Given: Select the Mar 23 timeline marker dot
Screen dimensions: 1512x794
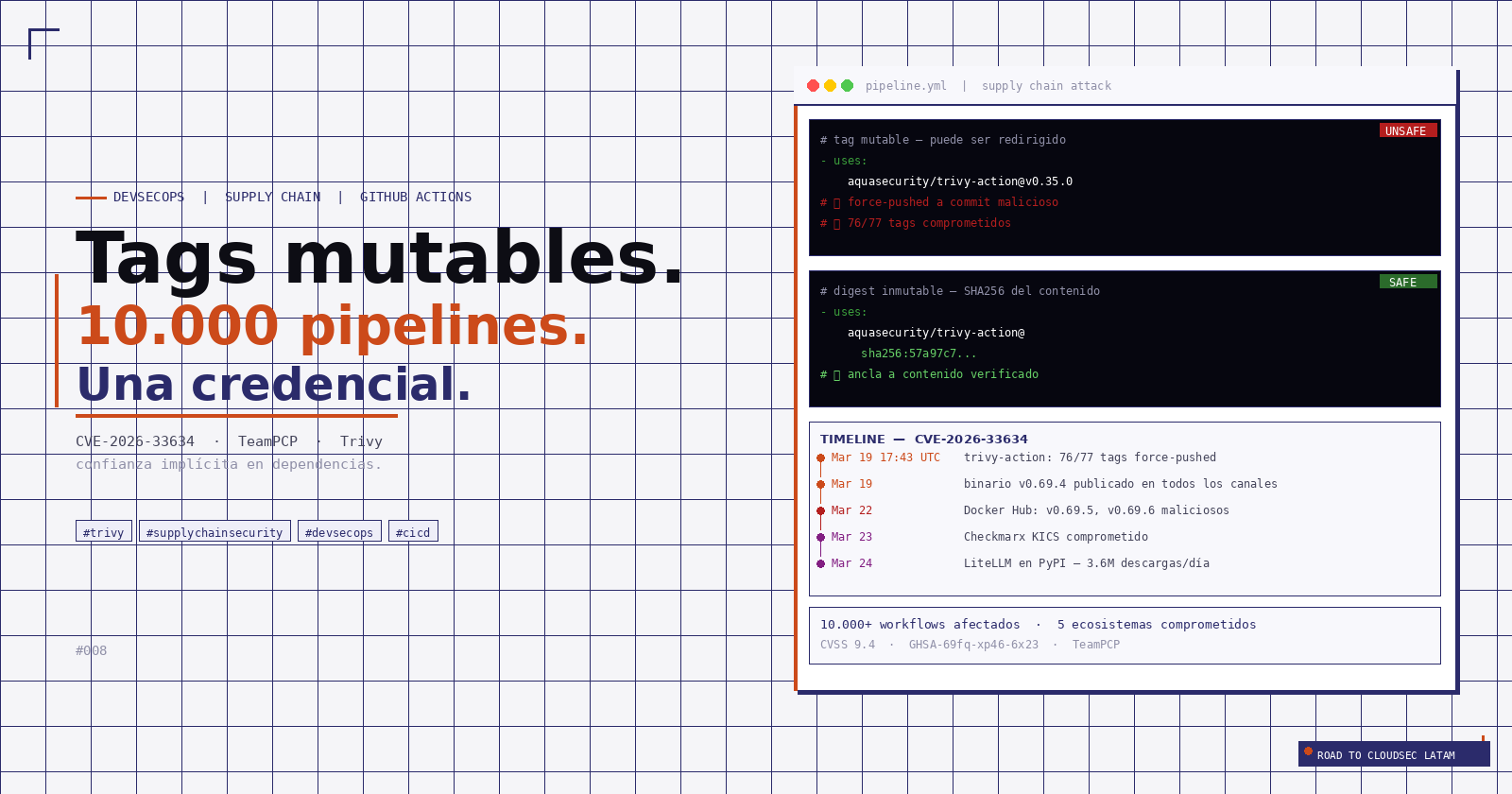Looking at the screenshot, I should coord(820,538).
